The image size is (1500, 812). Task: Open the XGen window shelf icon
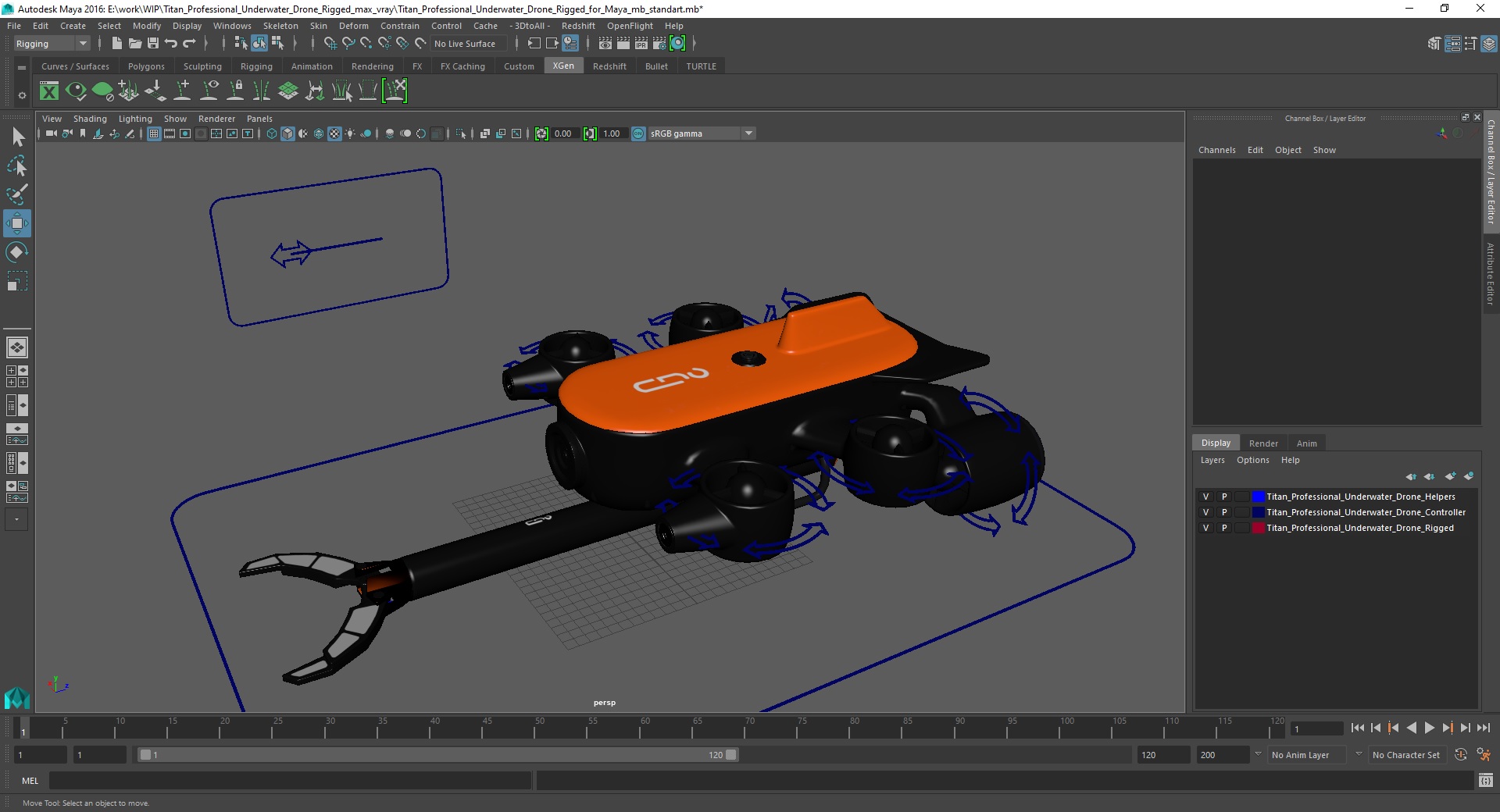(49, 91)
